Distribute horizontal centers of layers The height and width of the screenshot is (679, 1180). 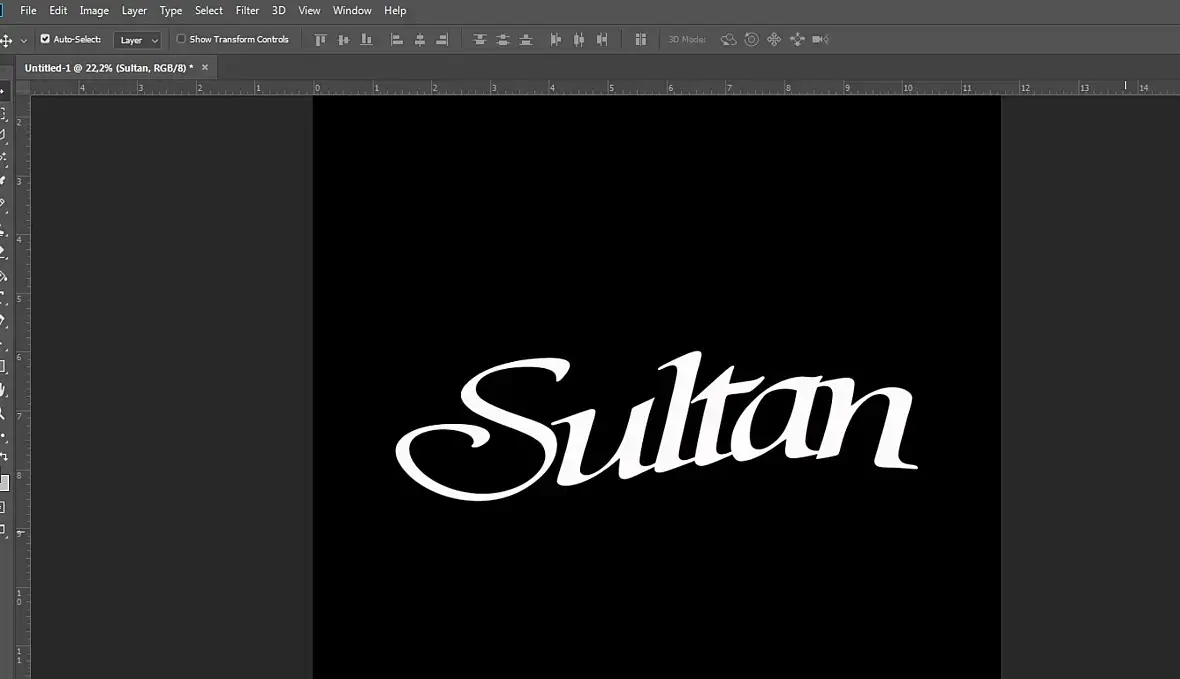coord(579,40)
